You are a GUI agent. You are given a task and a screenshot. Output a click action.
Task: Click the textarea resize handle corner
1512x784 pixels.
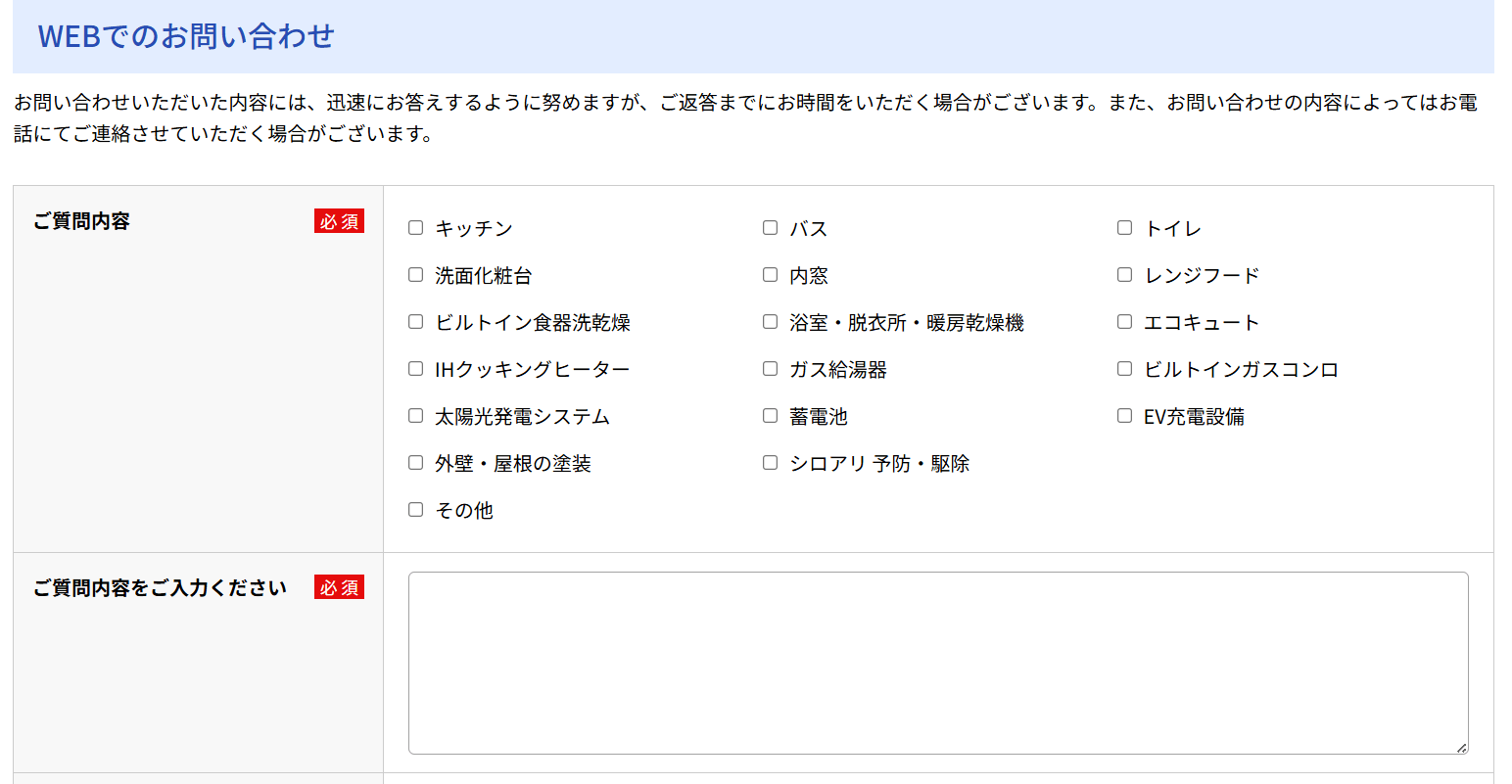pos(1461,748)
